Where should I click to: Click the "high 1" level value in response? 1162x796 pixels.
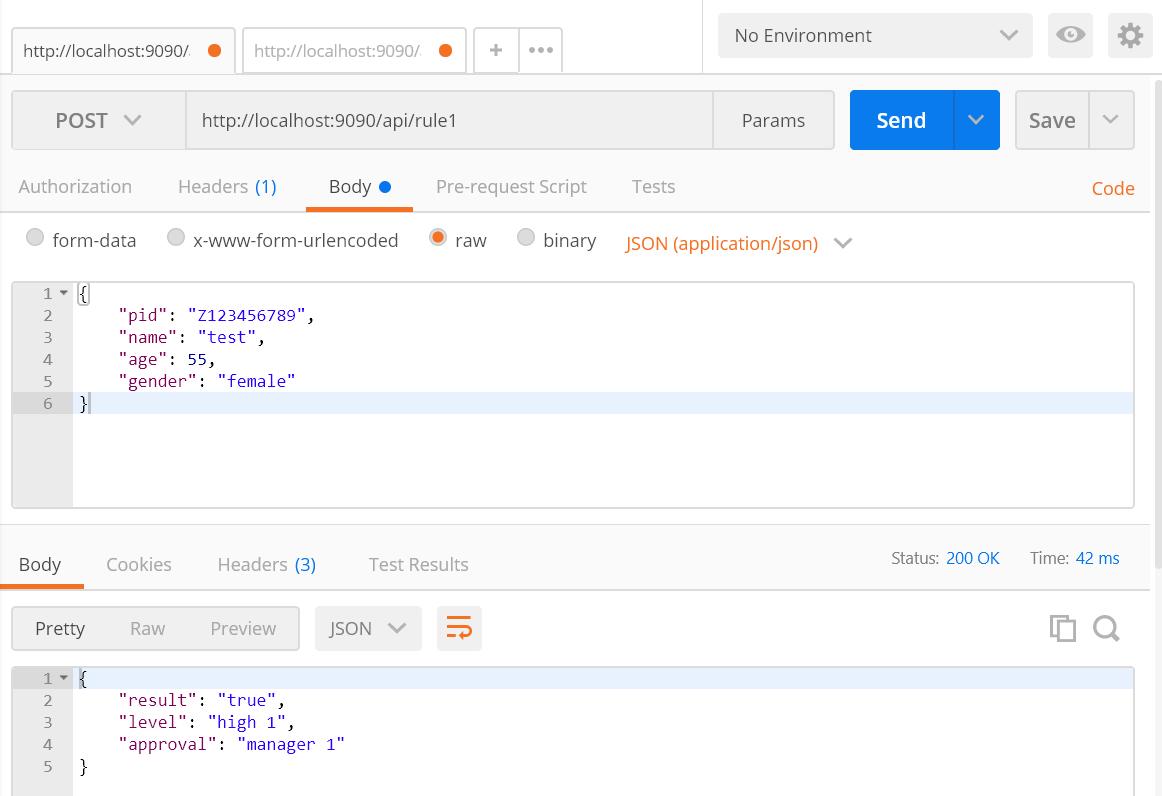(x=247, y=722)
